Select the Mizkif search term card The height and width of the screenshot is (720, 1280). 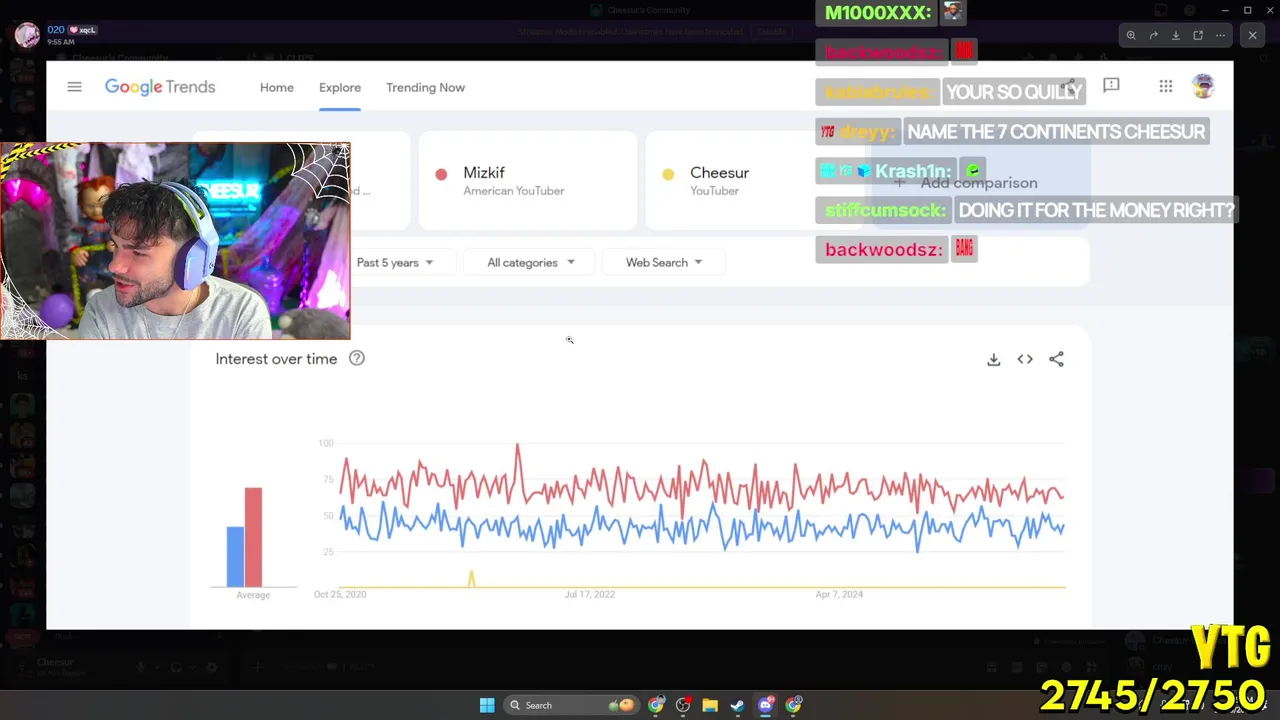pyautogui.click(x=527, y=181)
